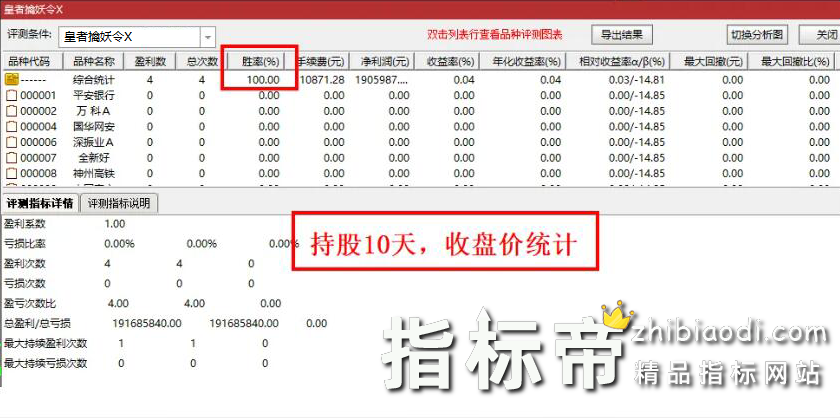840x418 pixels.
Task: Click the 导出结果 button
Action: [621, 35]
